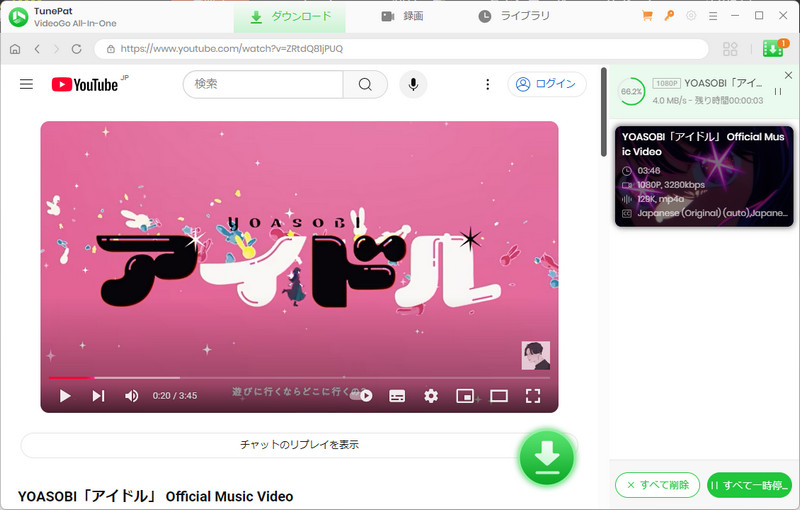
Task: Toggle the autoplay switch in player
Action: coord(361,395)
